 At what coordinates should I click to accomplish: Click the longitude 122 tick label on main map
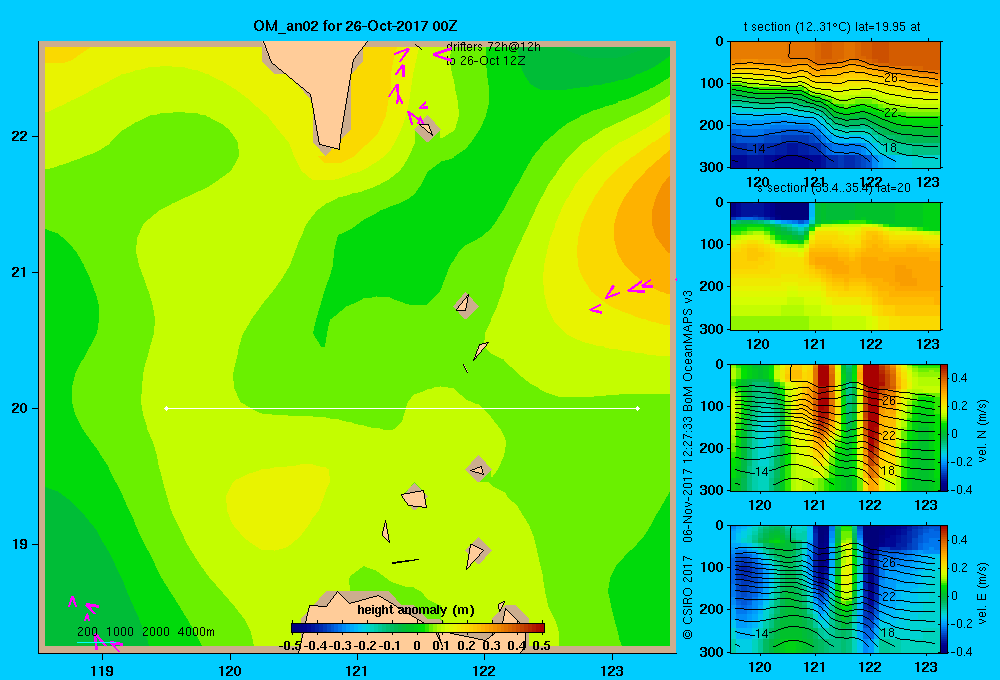click(484, 670)
